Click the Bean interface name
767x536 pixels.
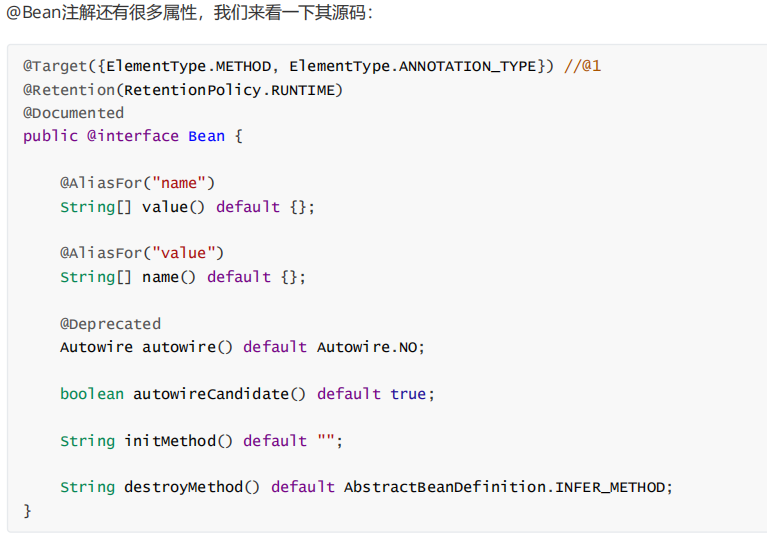(x=206, y=136)
